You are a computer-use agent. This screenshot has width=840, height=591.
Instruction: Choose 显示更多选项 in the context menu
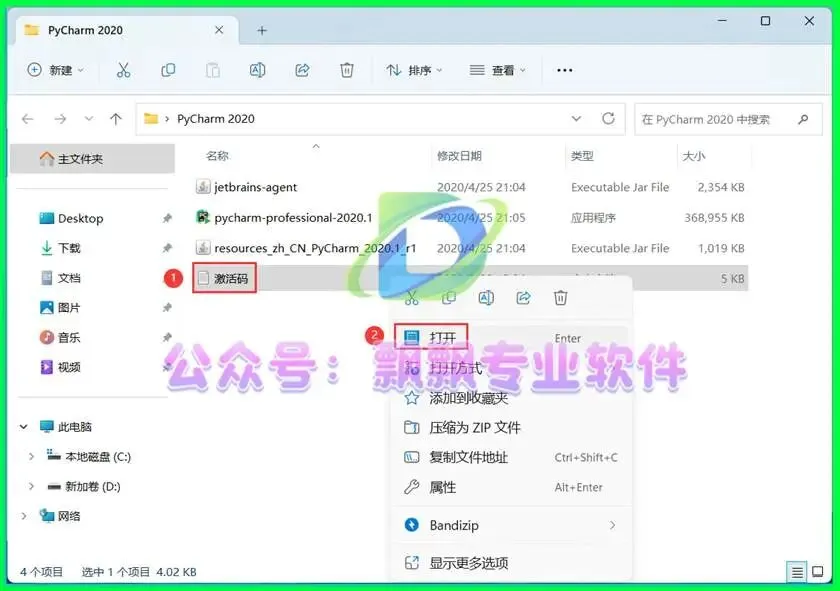point(513,563)
